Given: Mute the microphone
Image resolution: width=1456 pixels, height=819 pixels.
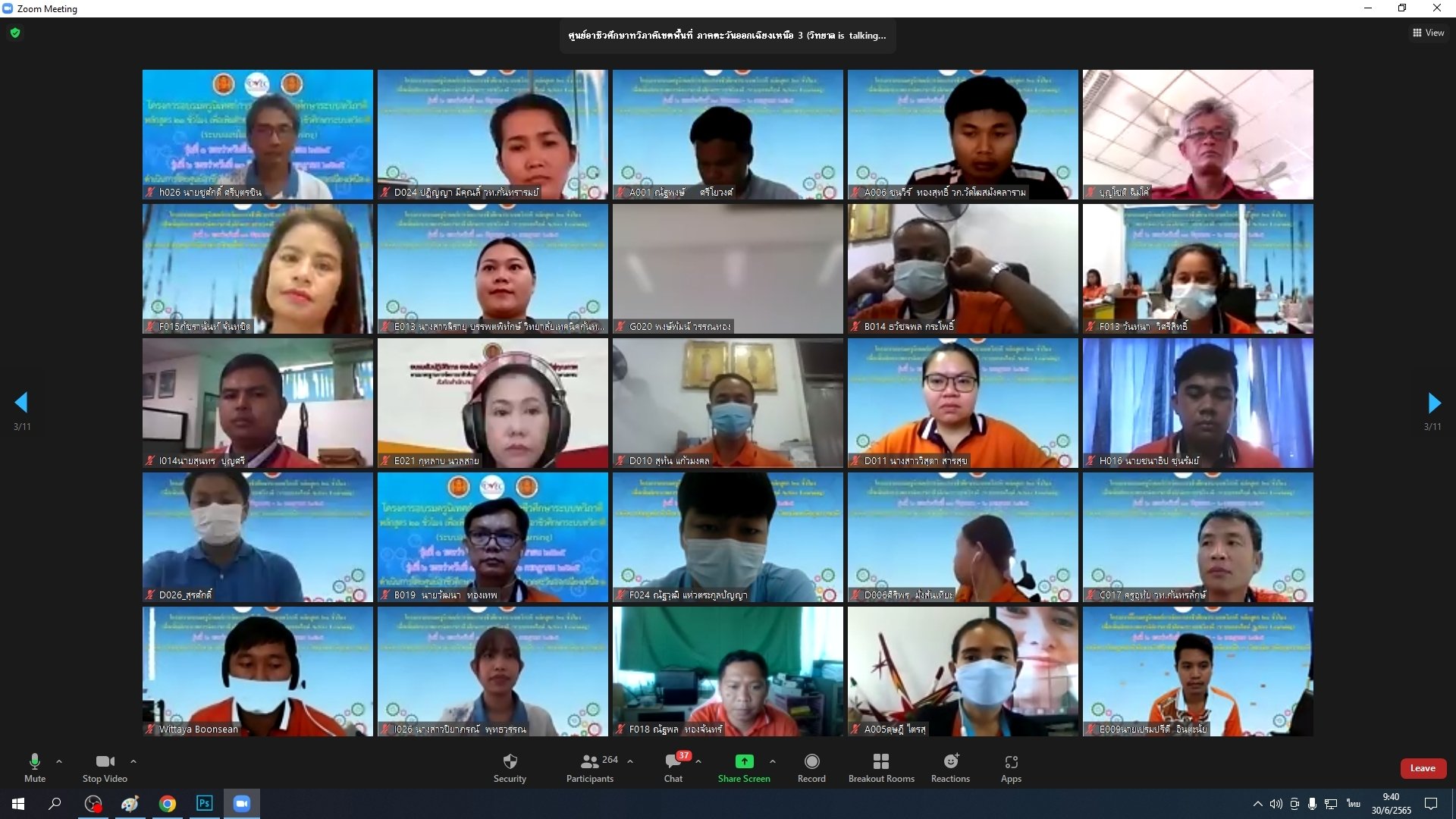Looking at the screenshot, I should click(x=35, y=767).
